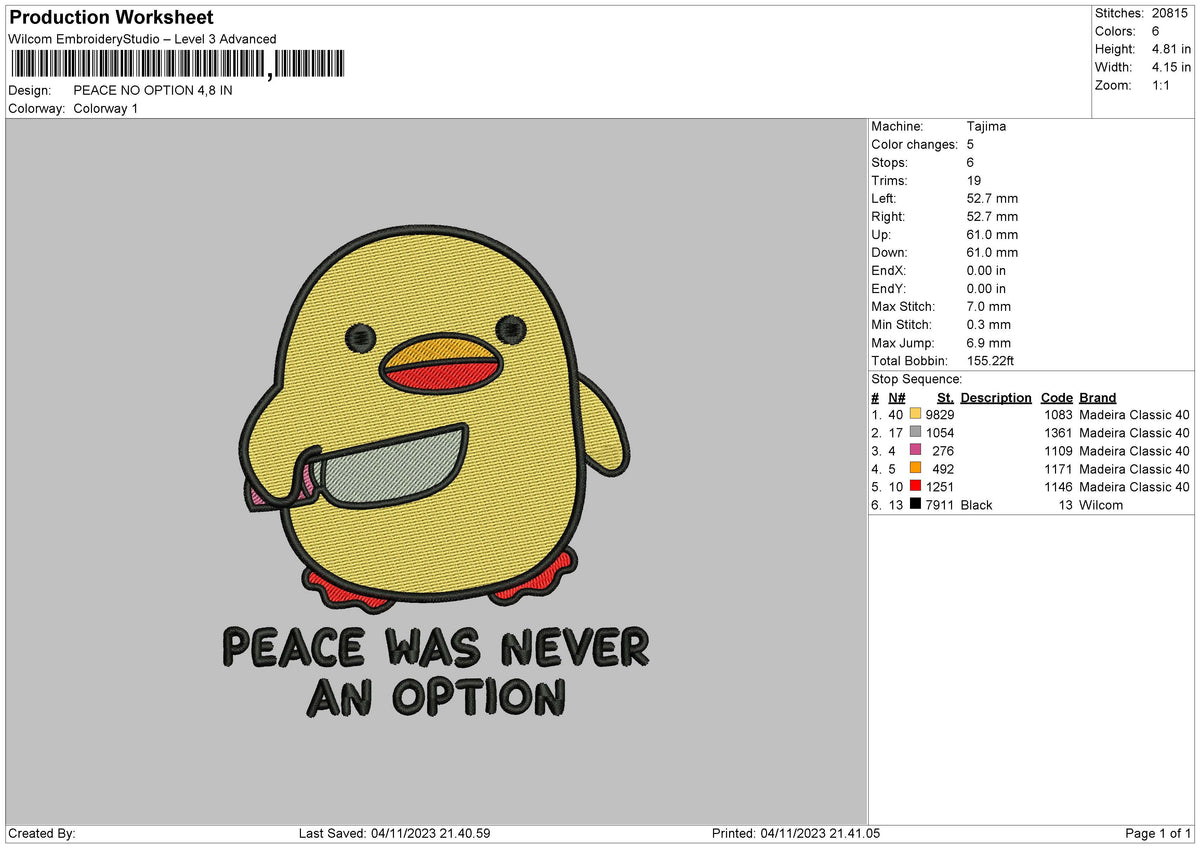Screen dimensions: 1200x848
Task: Click the 'Brand' column header
Action: click(1098, 397)
